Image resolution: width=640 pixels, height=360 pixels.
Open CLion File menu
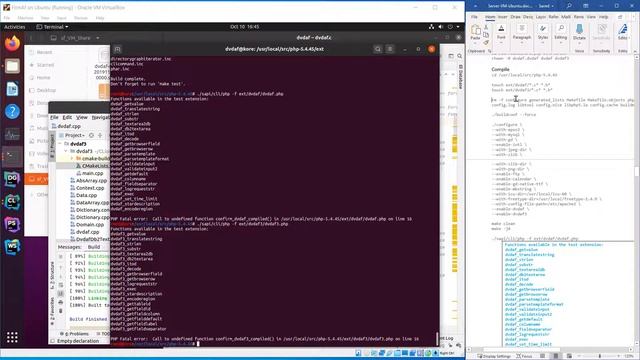point(54,117)
